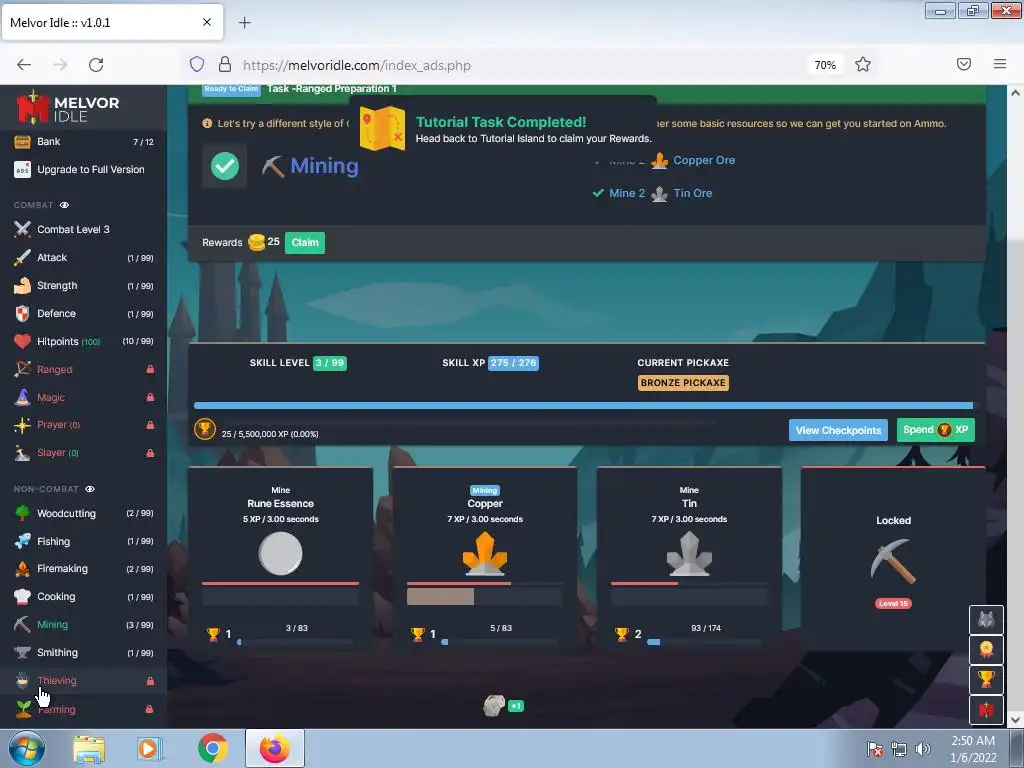Click the Melvor logo side button
The width and height of the screenshot is (1024, 768).
985,709
